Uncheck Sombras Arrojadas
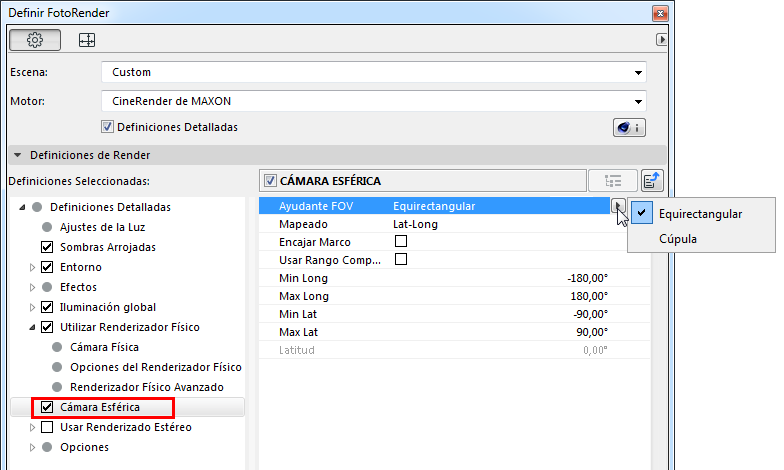Viewport: 784px width, 470px height. tap(47, 247)
